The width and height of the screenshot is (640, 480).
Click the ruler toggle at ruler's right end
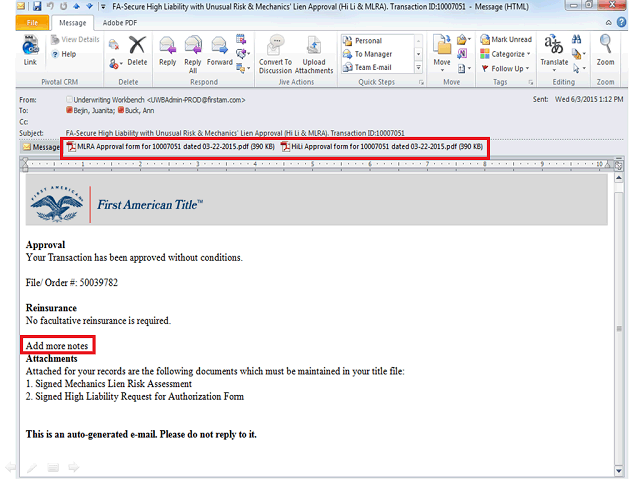tap(619, 165)
